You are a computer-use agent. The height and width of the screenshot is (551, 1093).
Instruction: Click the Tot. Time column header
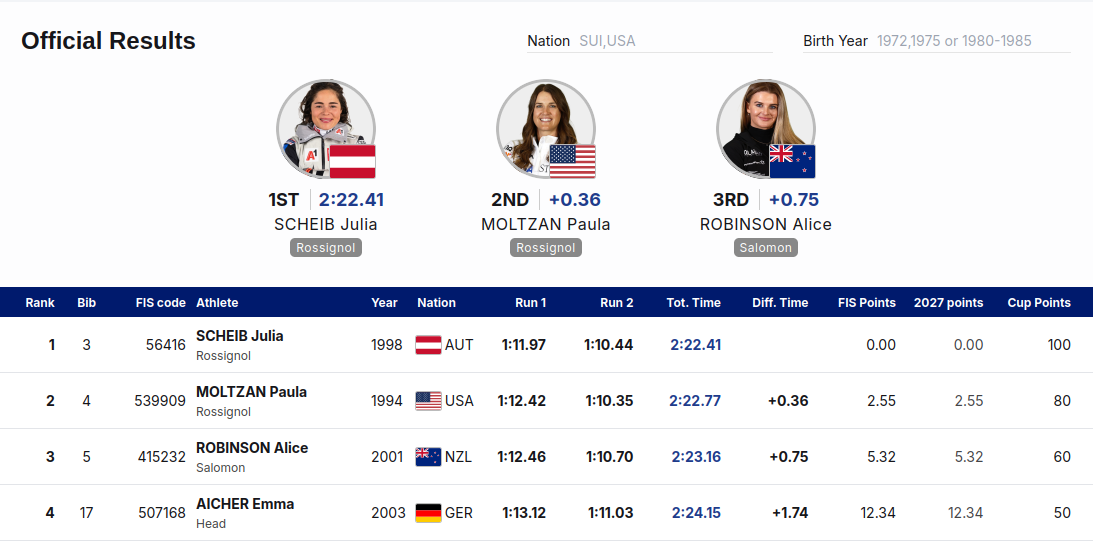[693, 303]
